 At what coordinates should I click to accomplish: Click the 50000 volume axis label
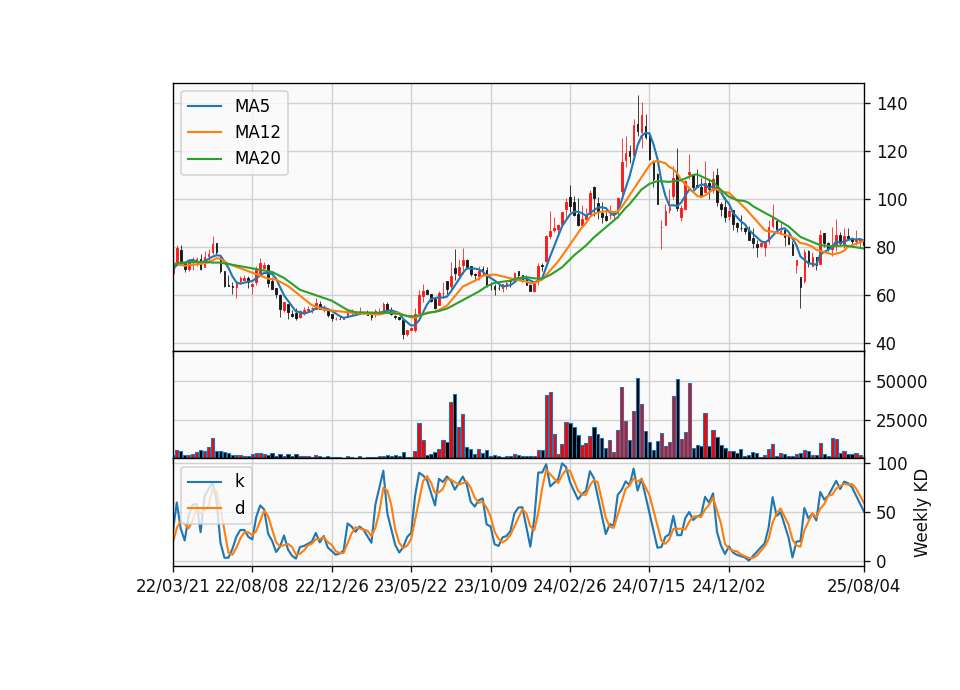click(x=902, y=382)
